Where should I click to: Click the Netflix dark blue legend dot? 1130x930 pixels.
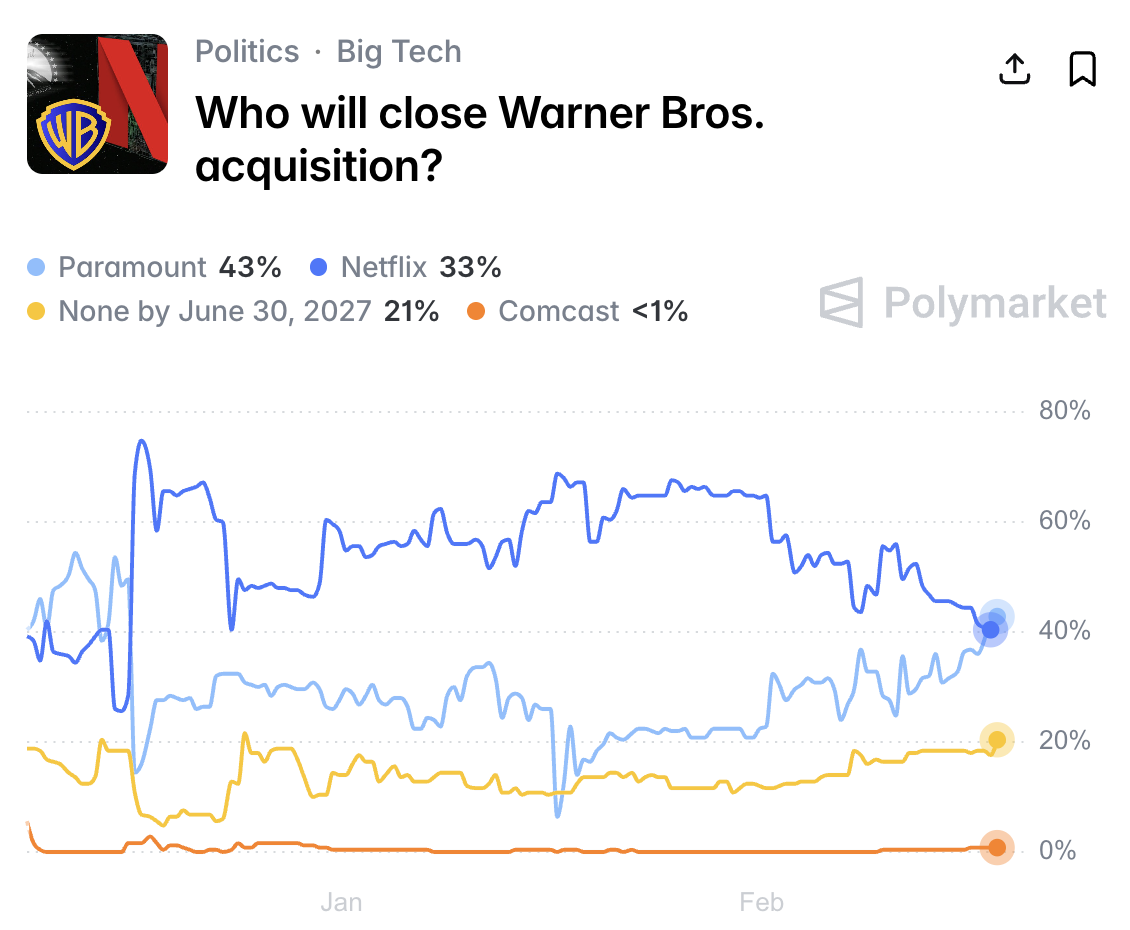319,268
